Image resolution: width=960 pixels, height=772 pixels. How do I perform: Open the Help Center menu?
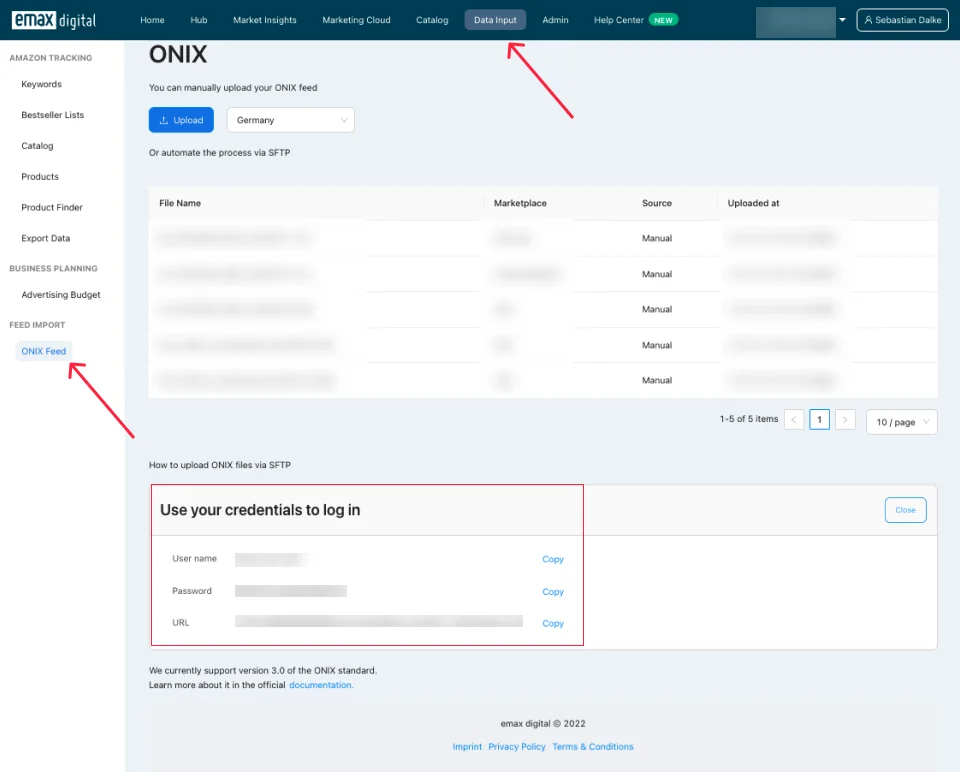(x=619, y=20)
